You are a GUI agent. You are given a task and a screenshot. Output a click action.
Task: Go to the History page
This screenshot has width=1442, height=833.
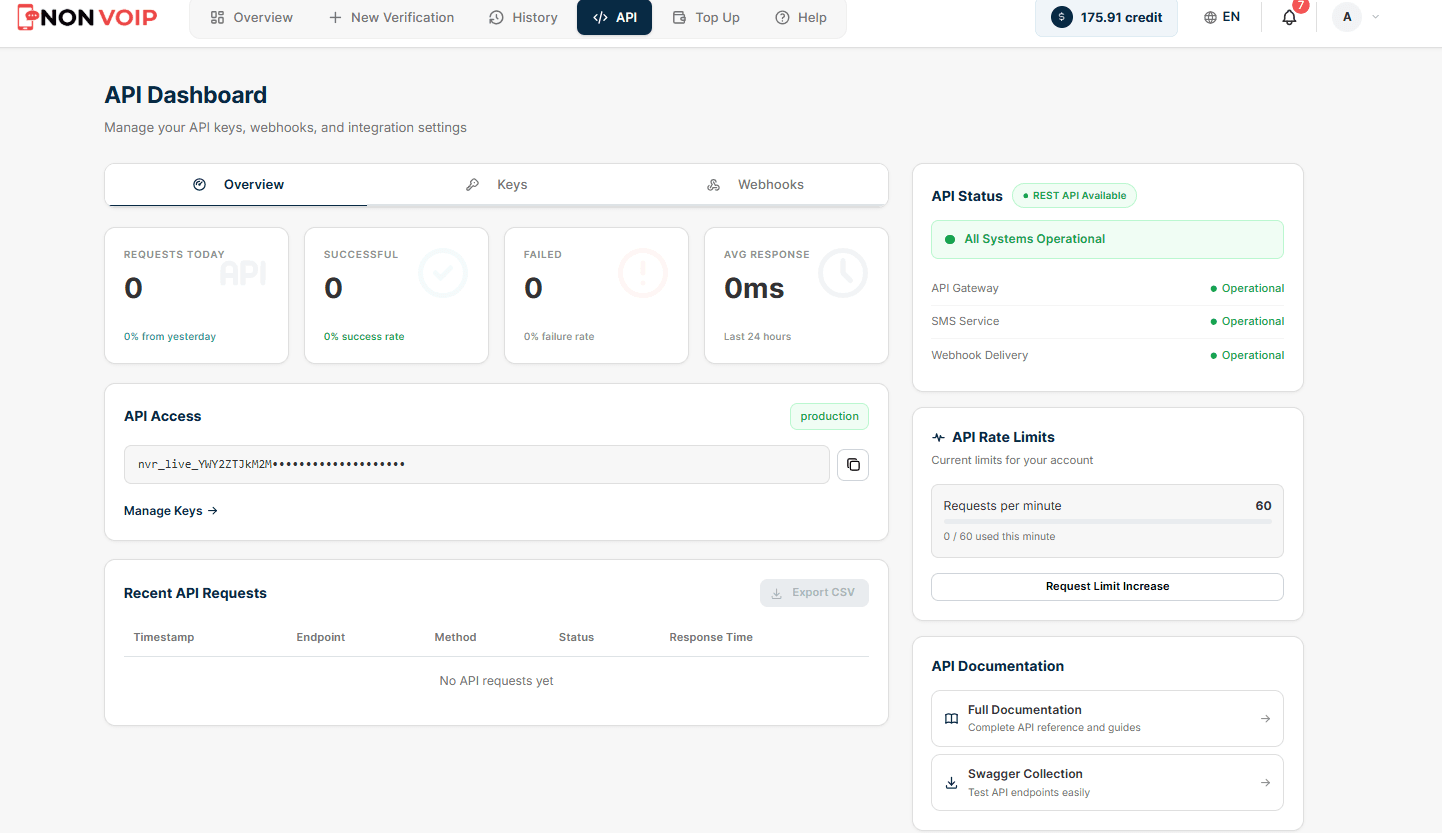click(x=523, y=17)
